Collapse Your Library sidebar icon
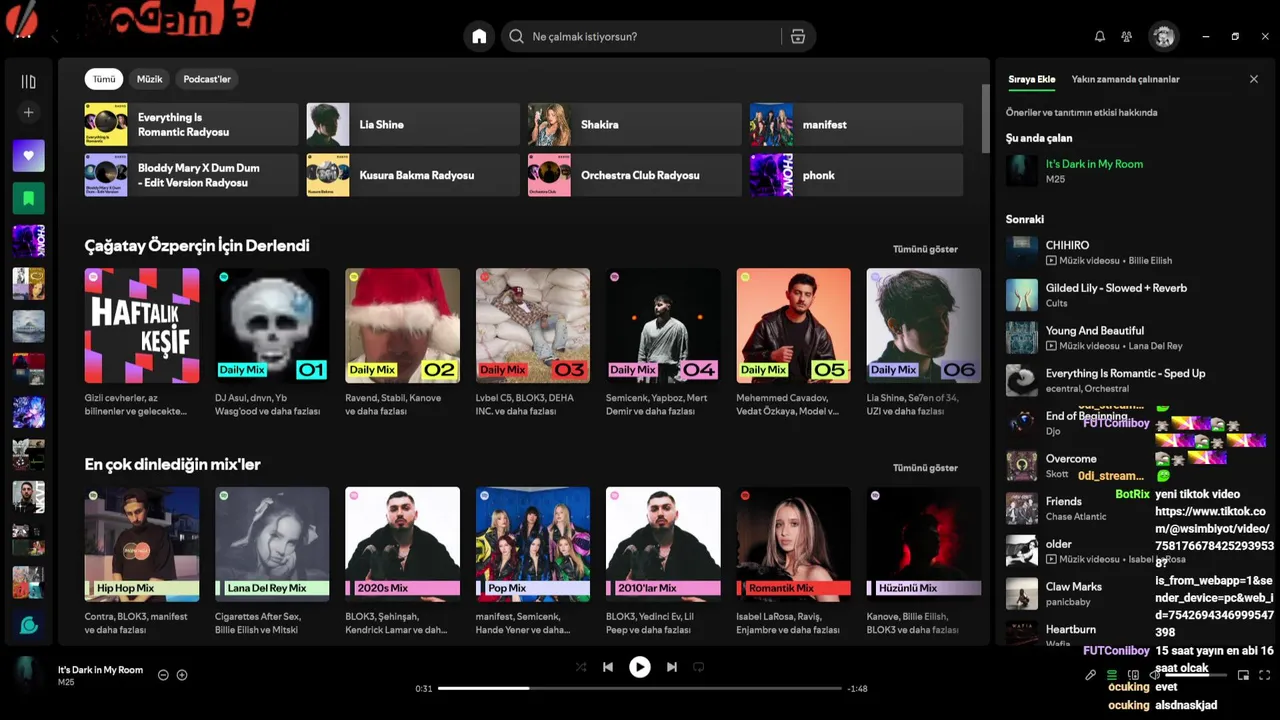The width and height of the screenshot is (1280, 720). [x=28, y=82]
